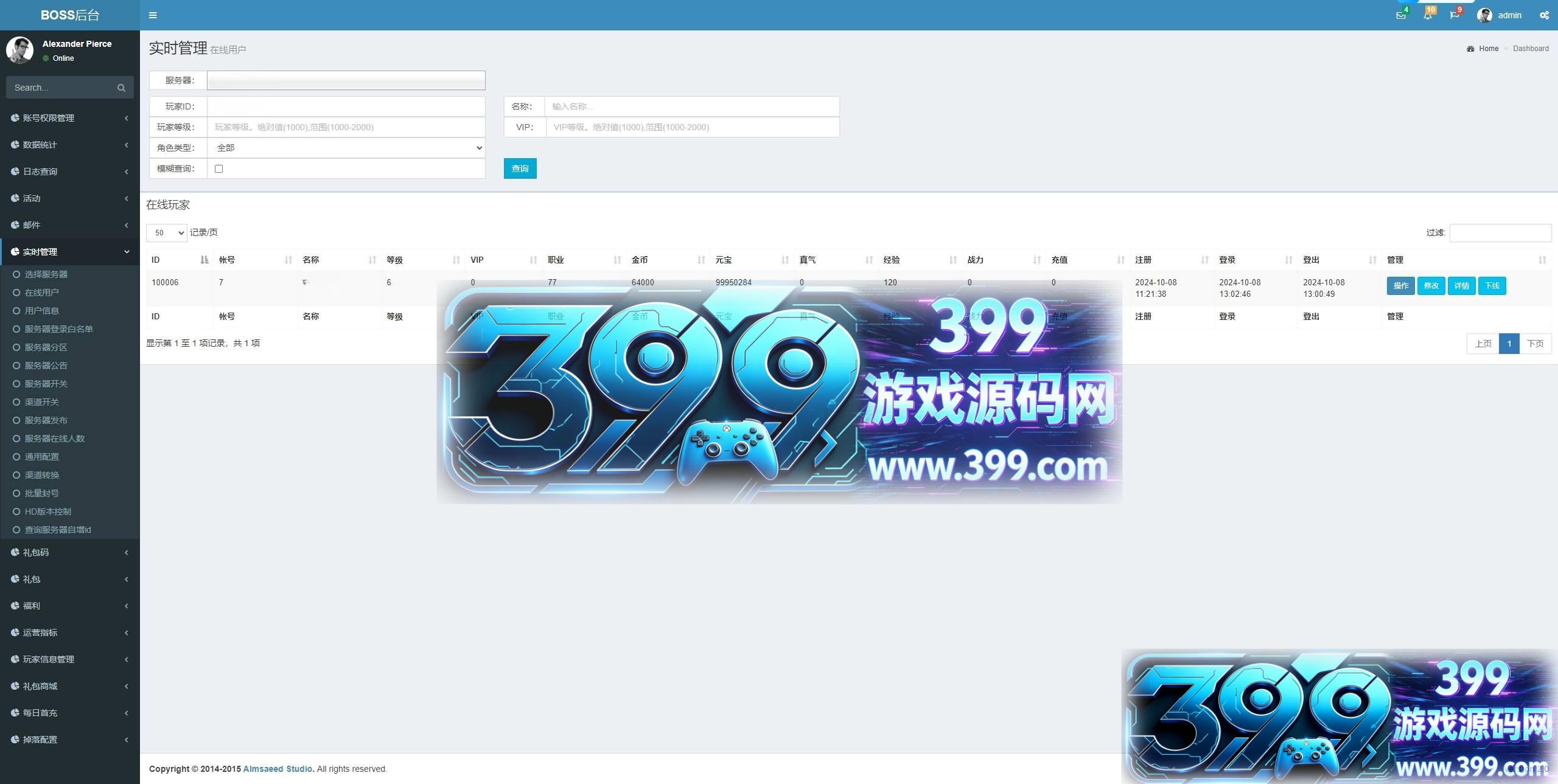Expand the 数据统计 menu chevron
Screen dimensions: 1558x784
pyautogui.click(x=127, y=145)
